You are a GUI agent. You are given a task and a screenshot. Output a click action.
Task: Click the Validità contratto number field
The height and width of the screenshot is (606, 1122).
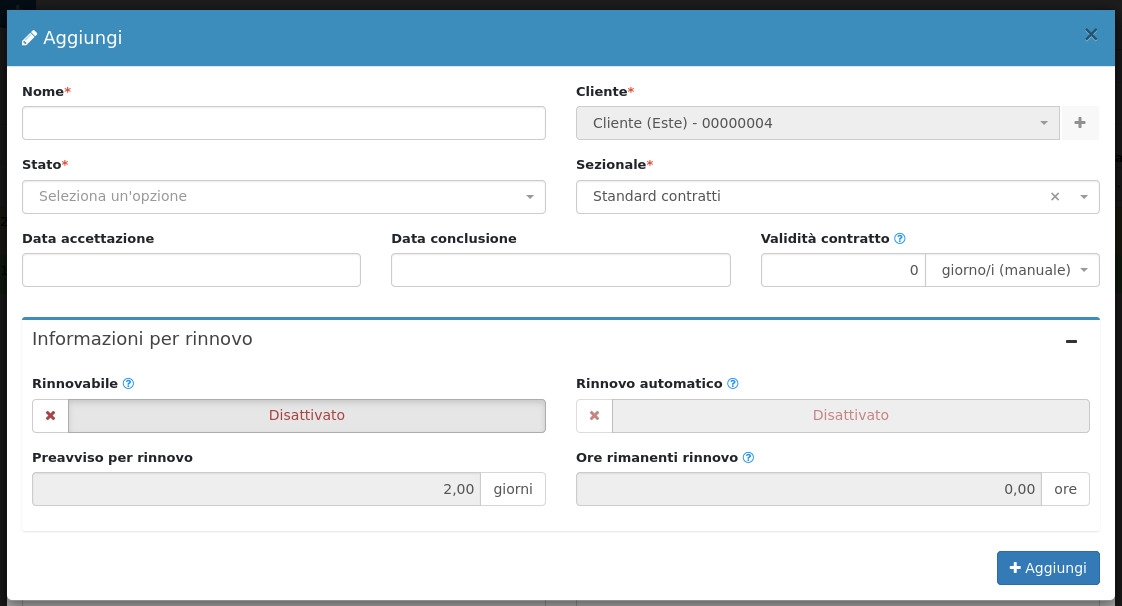coord(843,270)
